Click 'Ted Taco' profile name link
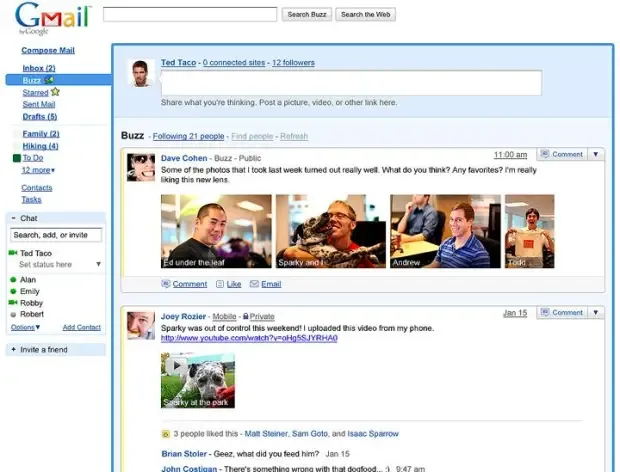This screenshot has height=472, width=620. click(178, 62)
